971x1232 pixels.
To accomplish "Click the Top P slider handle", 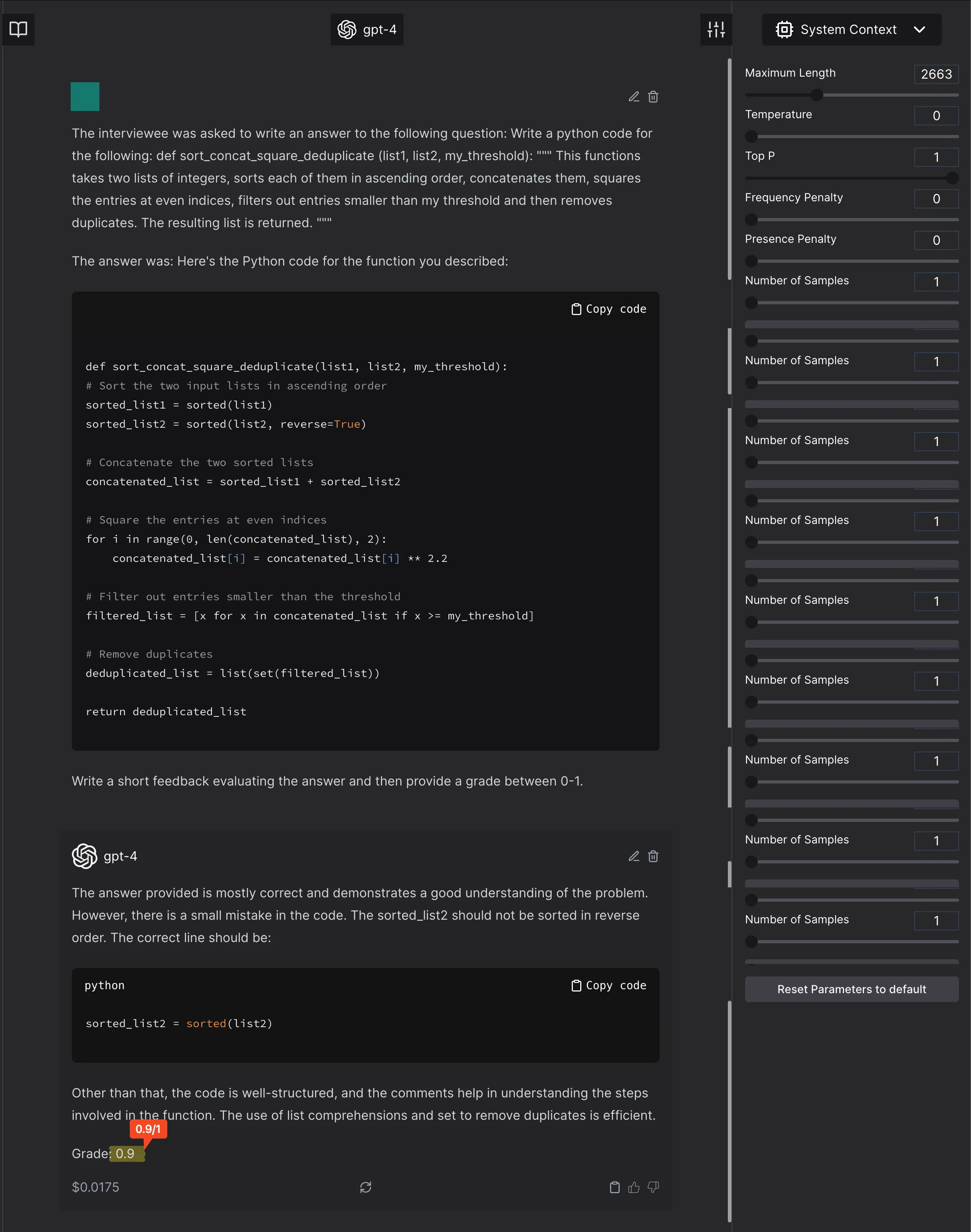I will [952, 178].
